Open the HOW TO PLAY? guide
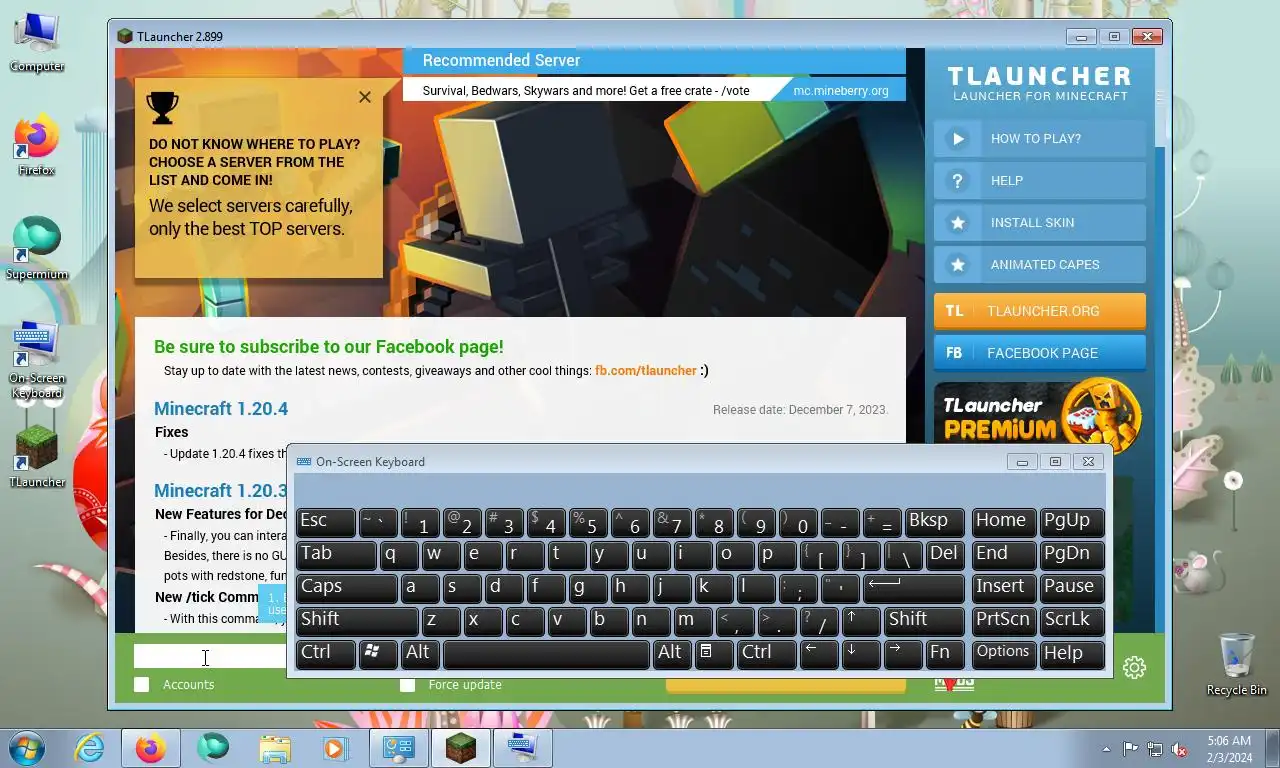The image size is (1280, 768). tap(1040, 139)
